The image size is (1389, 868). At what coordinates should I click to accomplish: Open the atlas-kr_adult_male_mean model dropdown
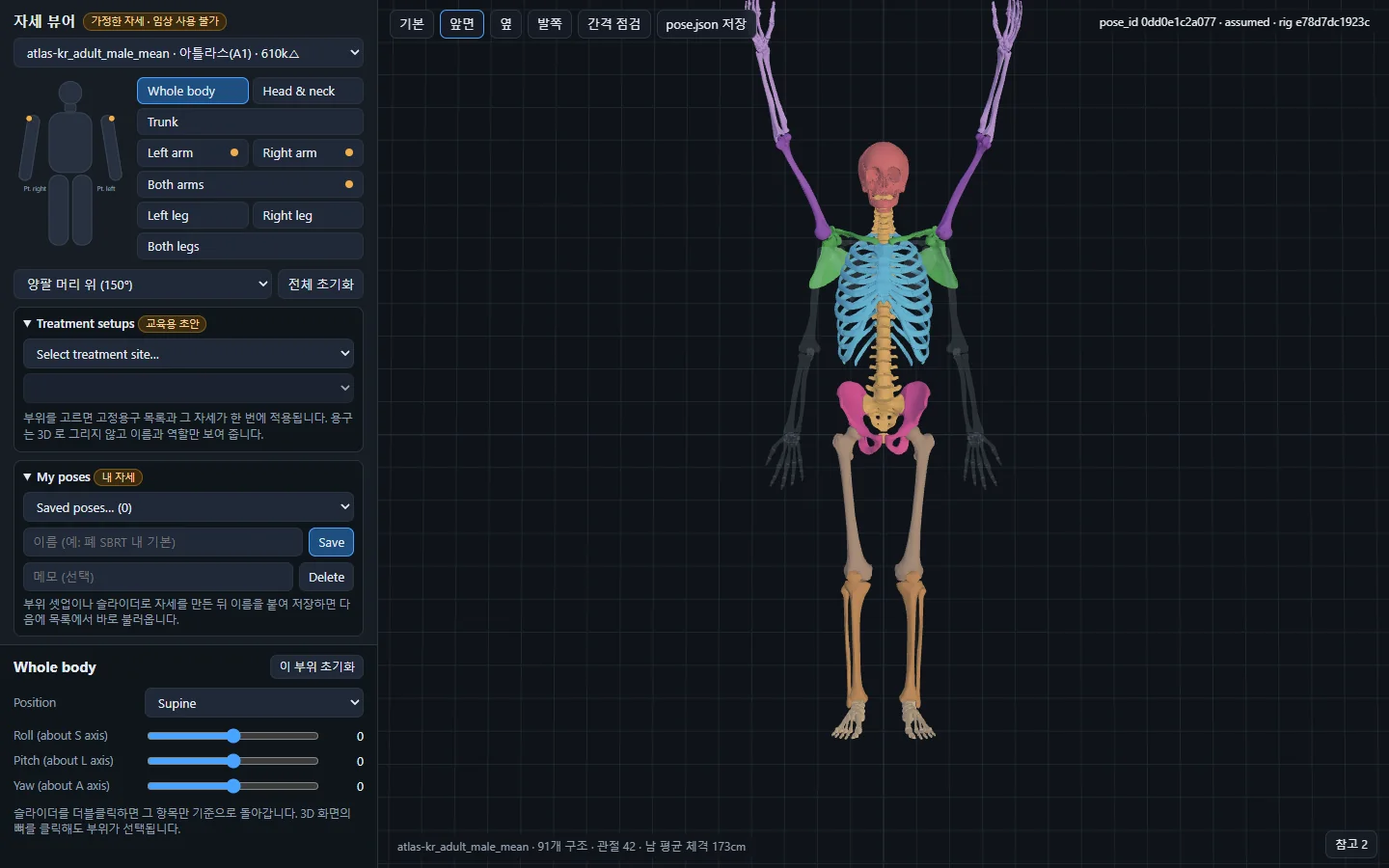[x=189, y=53]
